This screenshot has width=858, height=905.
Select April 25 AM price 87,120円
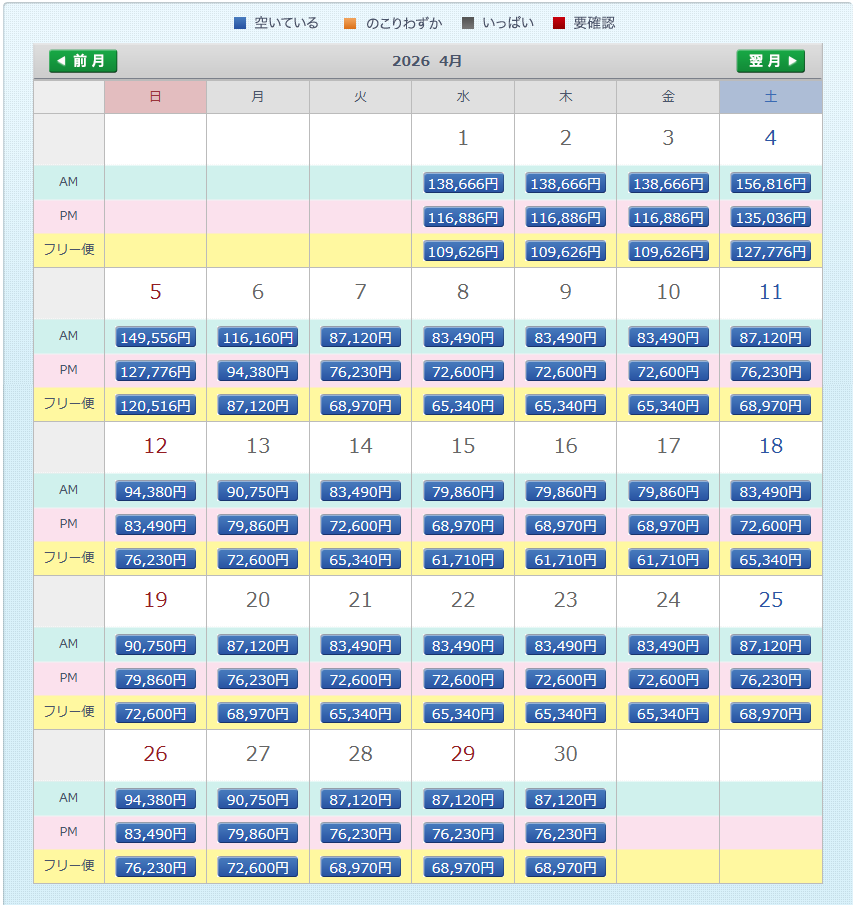(x=770, y=645)
